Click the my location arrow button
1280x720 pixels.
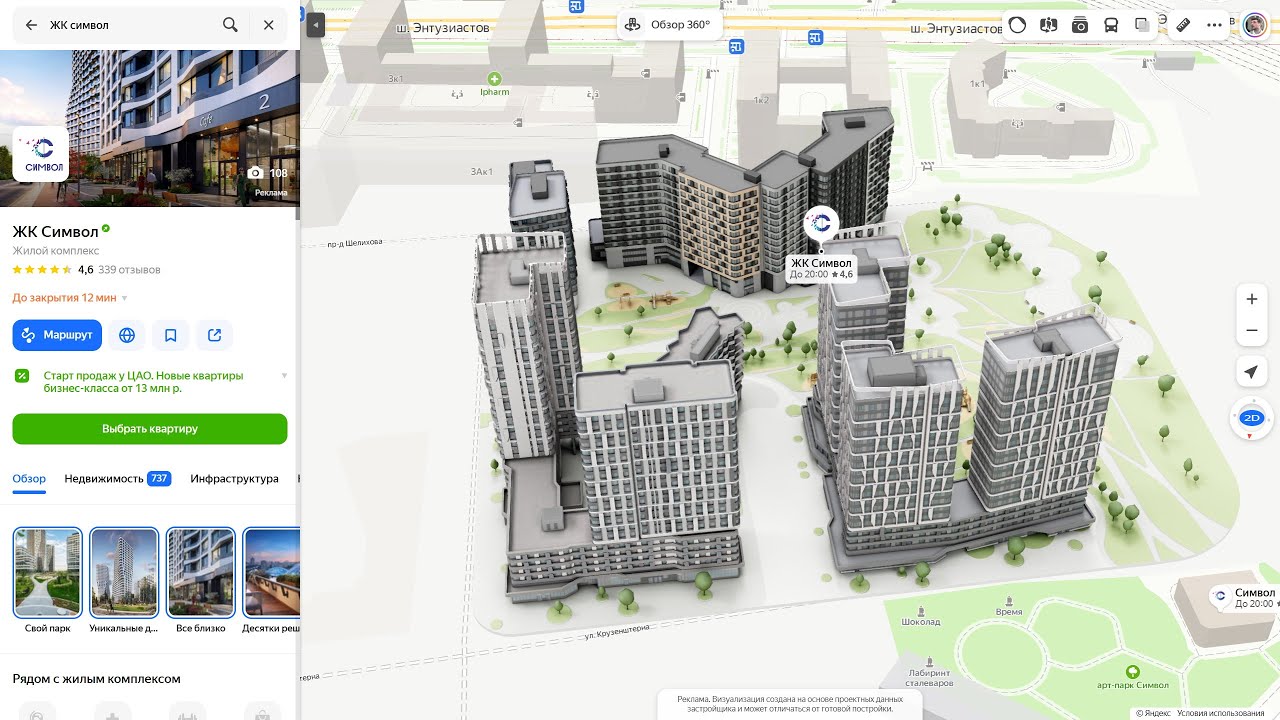click(1251, 372)
